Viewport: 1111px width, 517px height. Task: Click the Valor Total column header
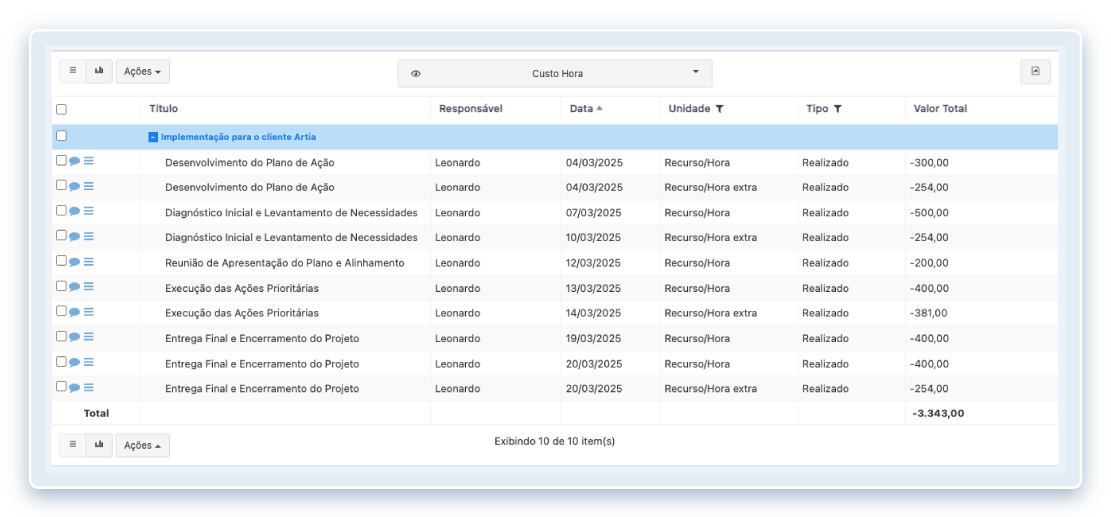pyautogui.click(x=940, y=109)
